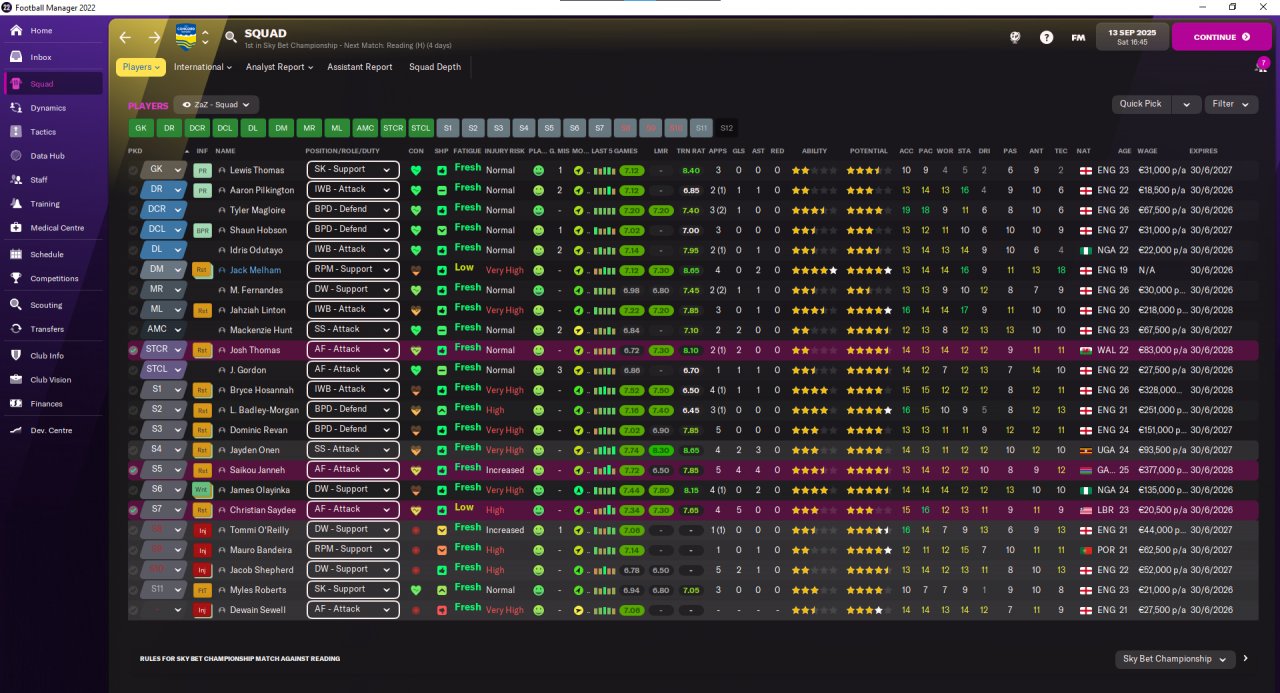Open the Analyst Report menu
The height and width of the screenshot is (693, 1280).
click(x=279, y=67)
